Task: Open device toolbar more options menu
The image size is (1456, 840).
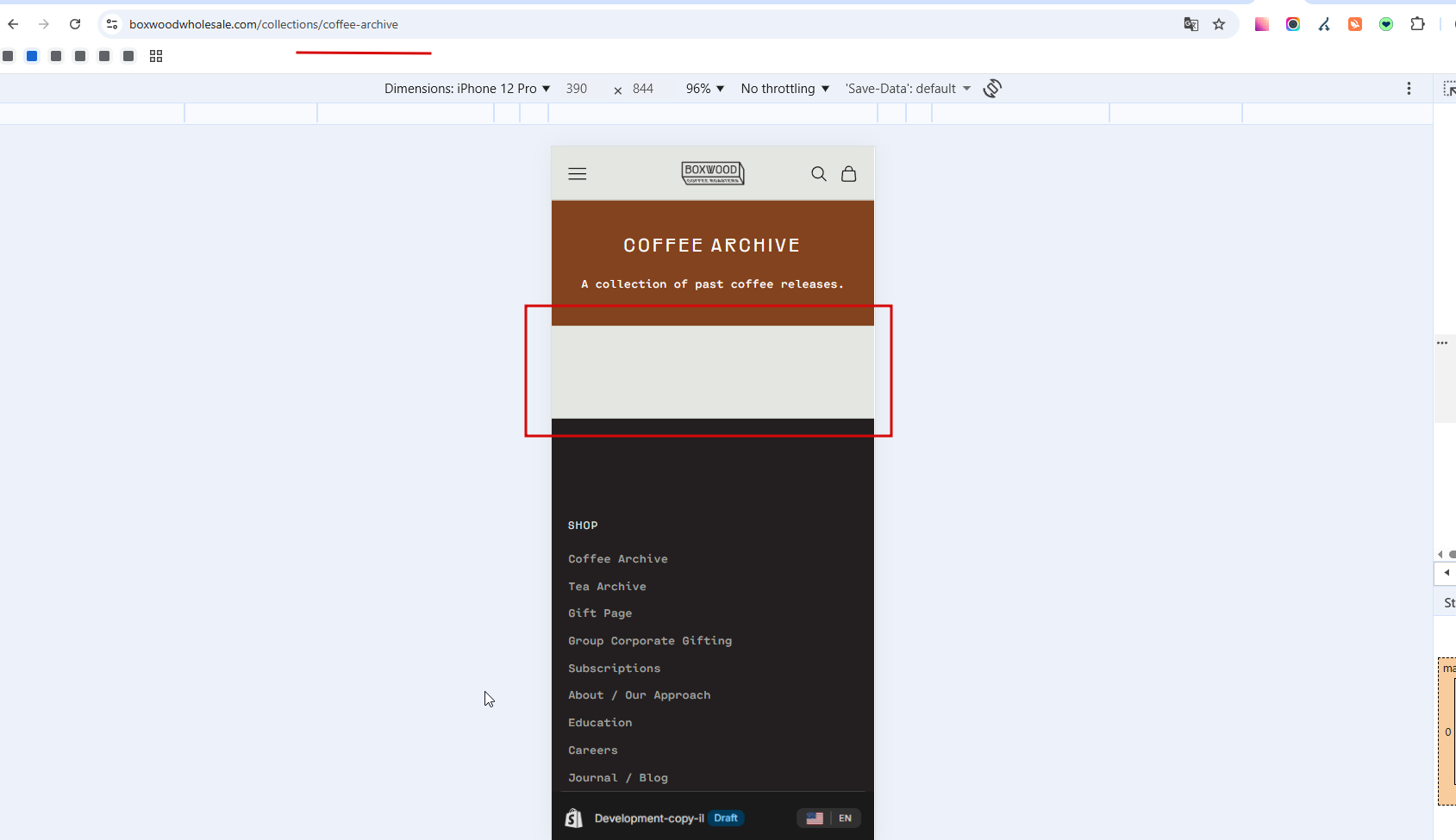Action: pyautogui.click(x=1409, y=89)
